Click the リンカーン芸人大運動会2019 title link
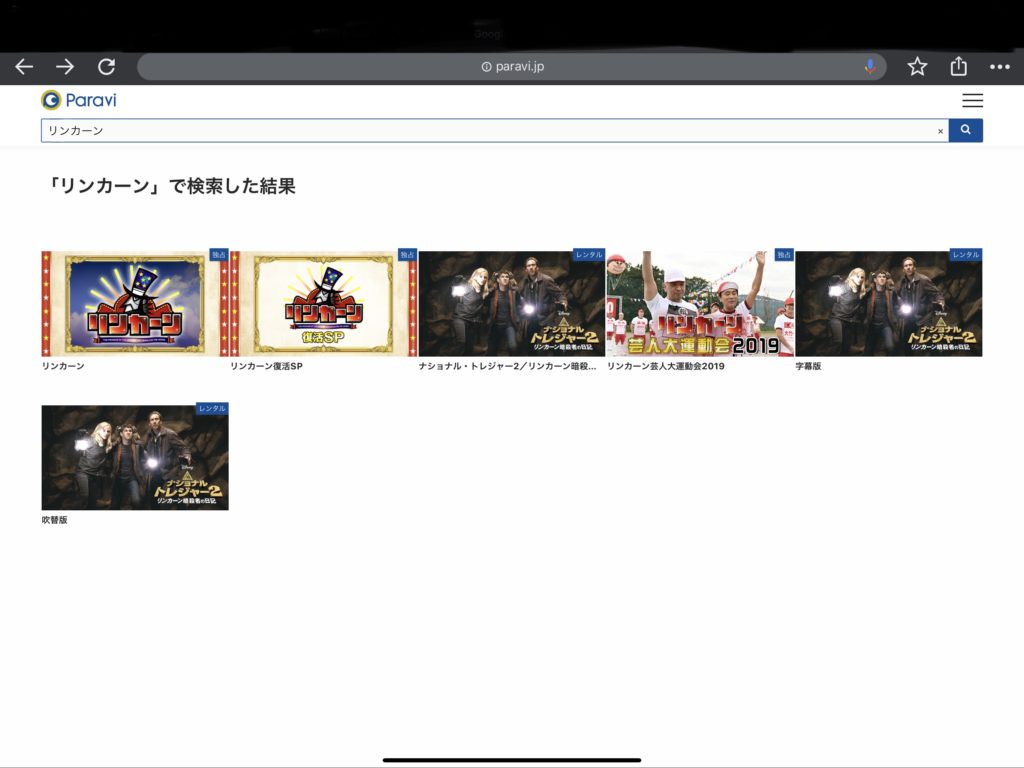The height and width of the screenshot is (768, 1024). [x=665, y=366]
